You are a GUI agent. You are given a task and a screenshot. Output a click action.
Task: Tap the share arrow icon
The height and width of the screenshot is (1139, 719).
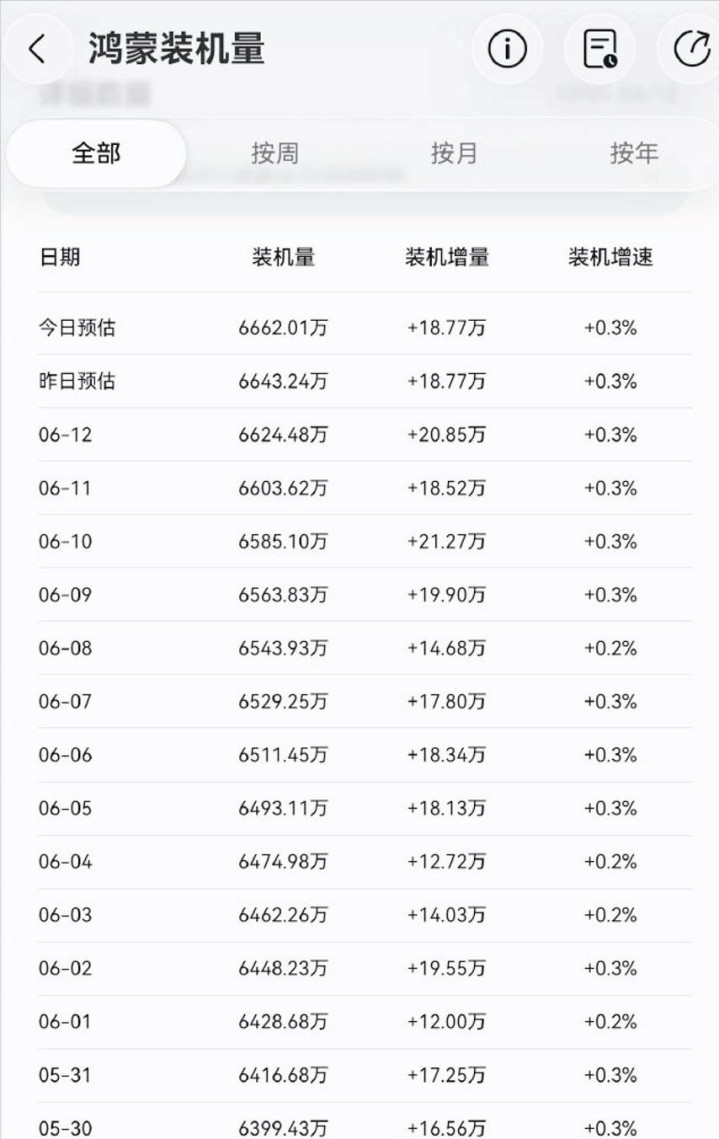pyautogui.click(x=691, y=49)
